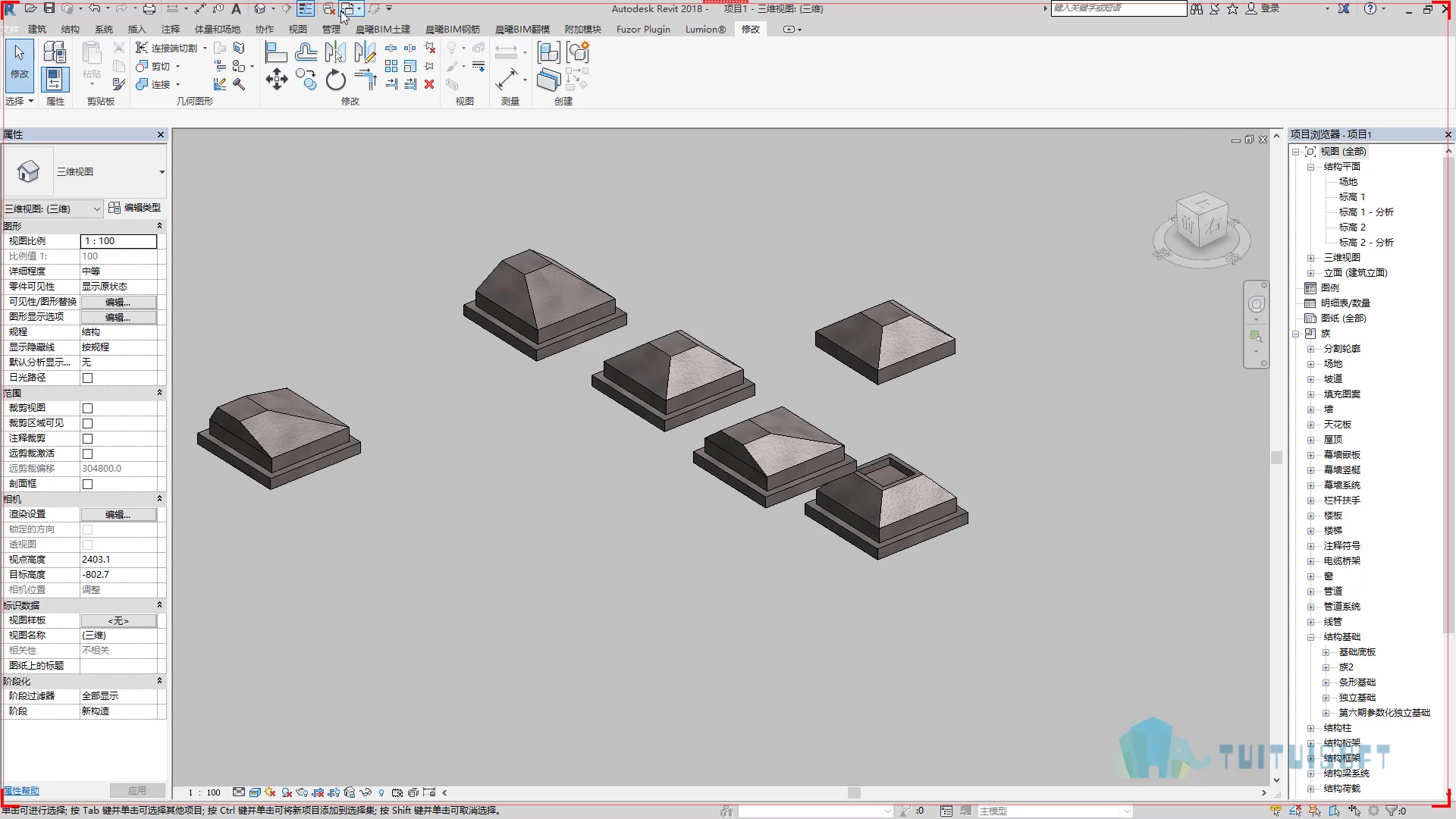Choose the Copy tool with circles icon
Viewport: 1456px width, 819px height.
point(306,80)
